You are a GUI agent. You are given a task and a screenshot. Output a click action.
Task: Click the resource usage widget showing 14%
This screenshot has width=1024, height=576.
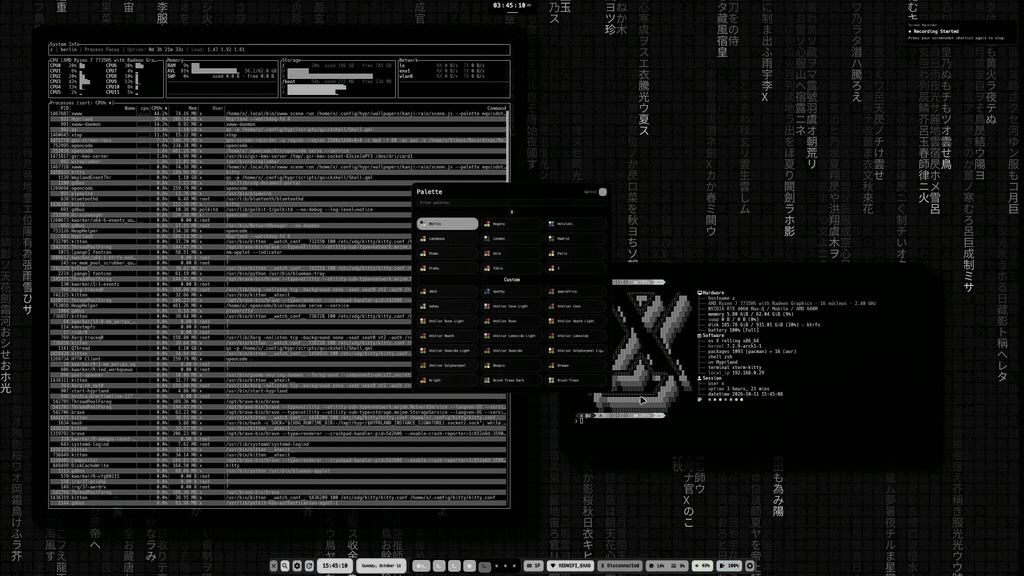(x=667, y=566)
